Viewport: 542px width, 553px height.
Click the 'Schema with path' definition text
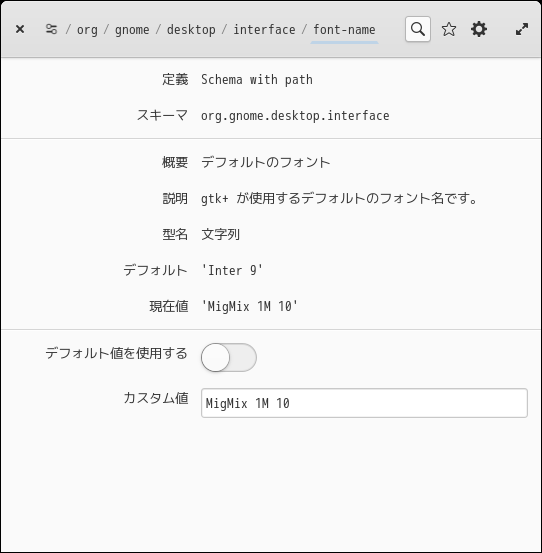(257, 80)
